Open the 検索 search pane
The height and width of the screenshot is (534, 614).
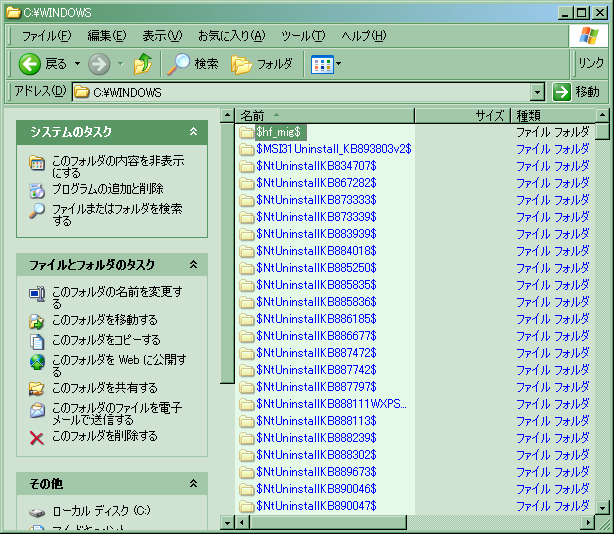[193, 64]
